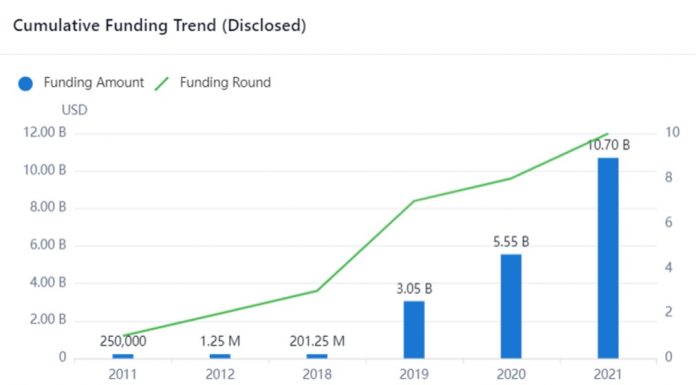This screenshot has width=696, height=385.
Task: Select the 2019 bar showing 3.05 B
Action: [x=414, y=330]
